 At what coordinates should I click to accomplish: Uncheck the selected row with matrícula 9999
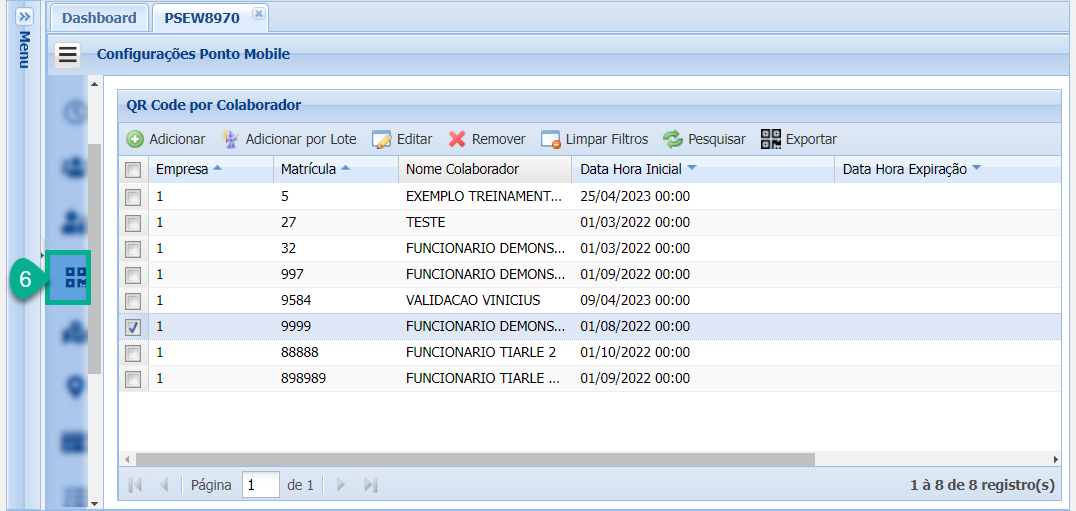tap(133, 327)
